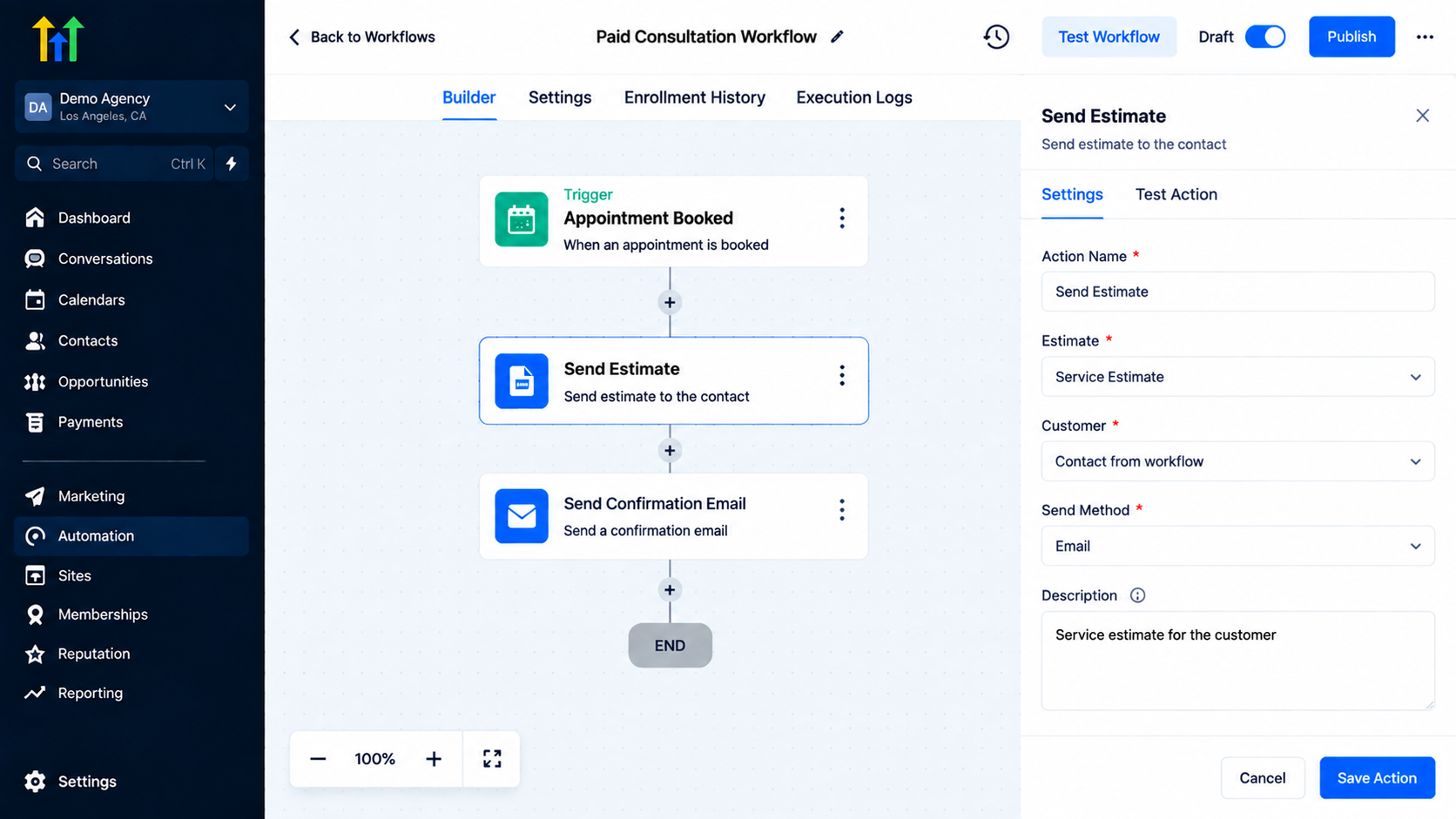This screenshot has height=819, width=1456.
Task: Open the top-right more options ellipsis
Action: 1425,37
